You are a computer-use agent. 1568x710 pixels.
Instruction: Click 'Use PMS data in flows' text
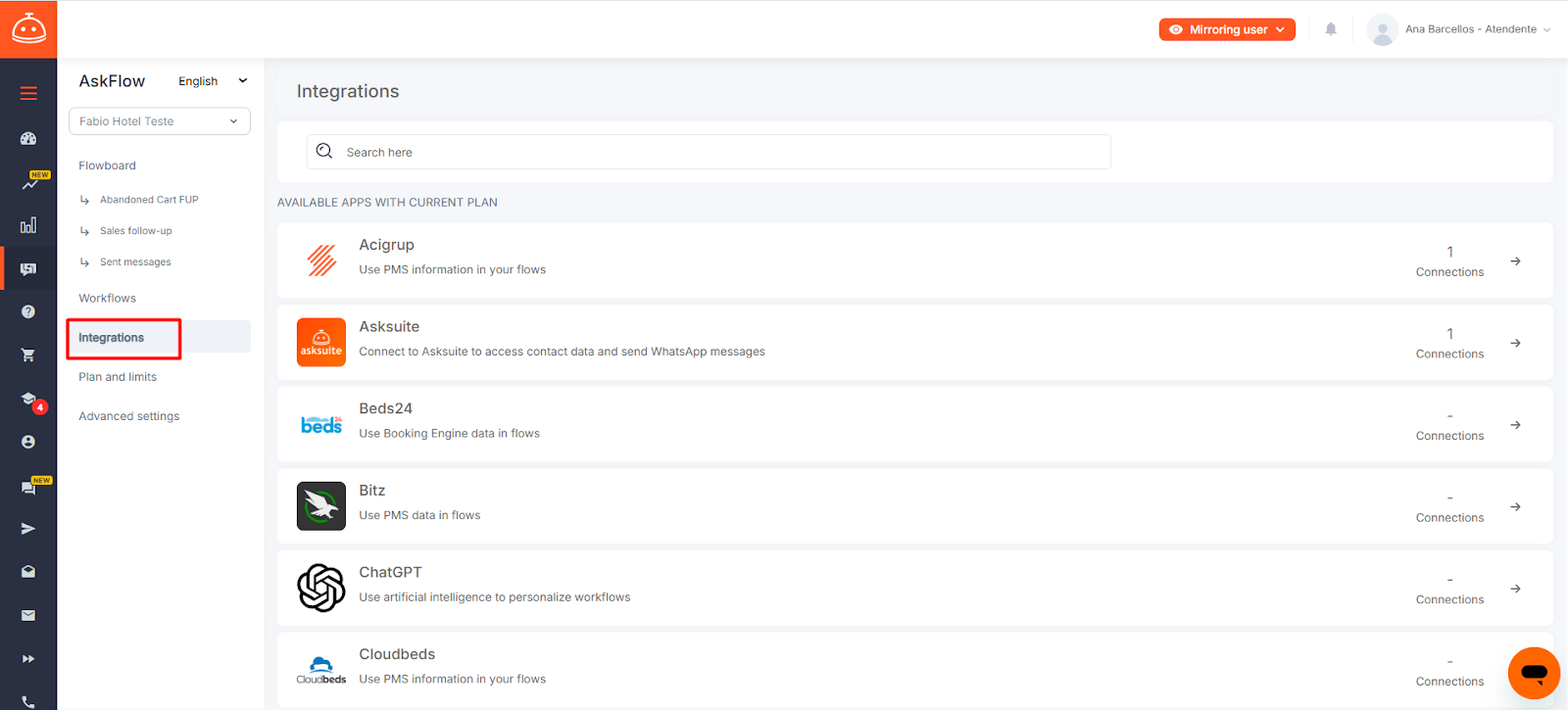420,515
